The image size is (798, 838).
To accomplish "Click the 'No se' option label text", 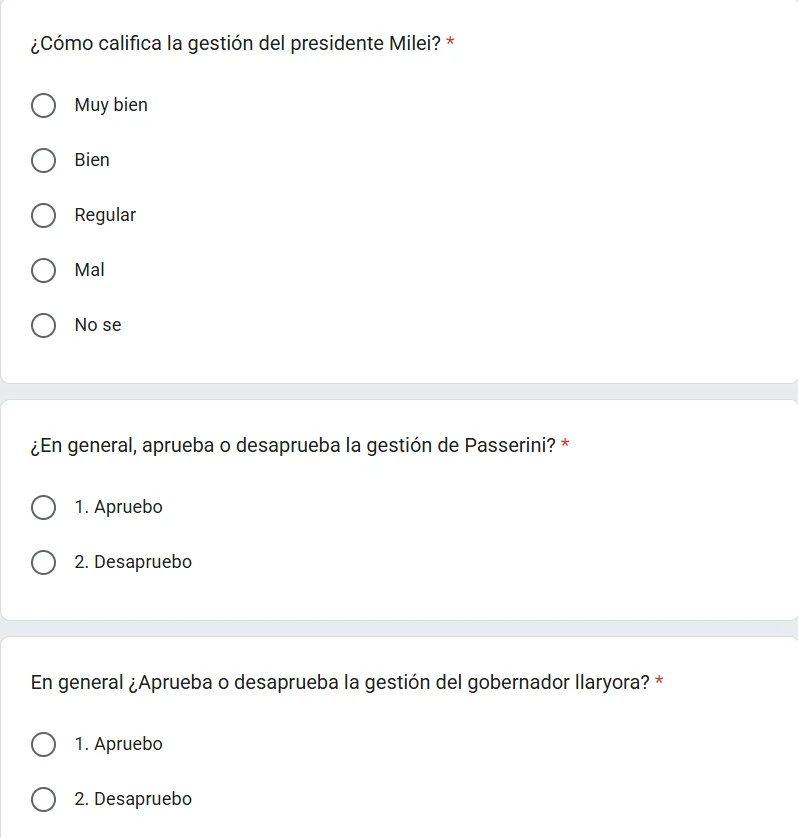I will (x=98, y=325).
